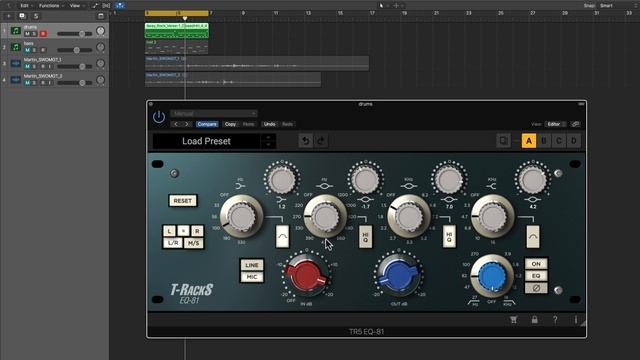
Task: Solo the drums track
Action: [x=34, y=34]
